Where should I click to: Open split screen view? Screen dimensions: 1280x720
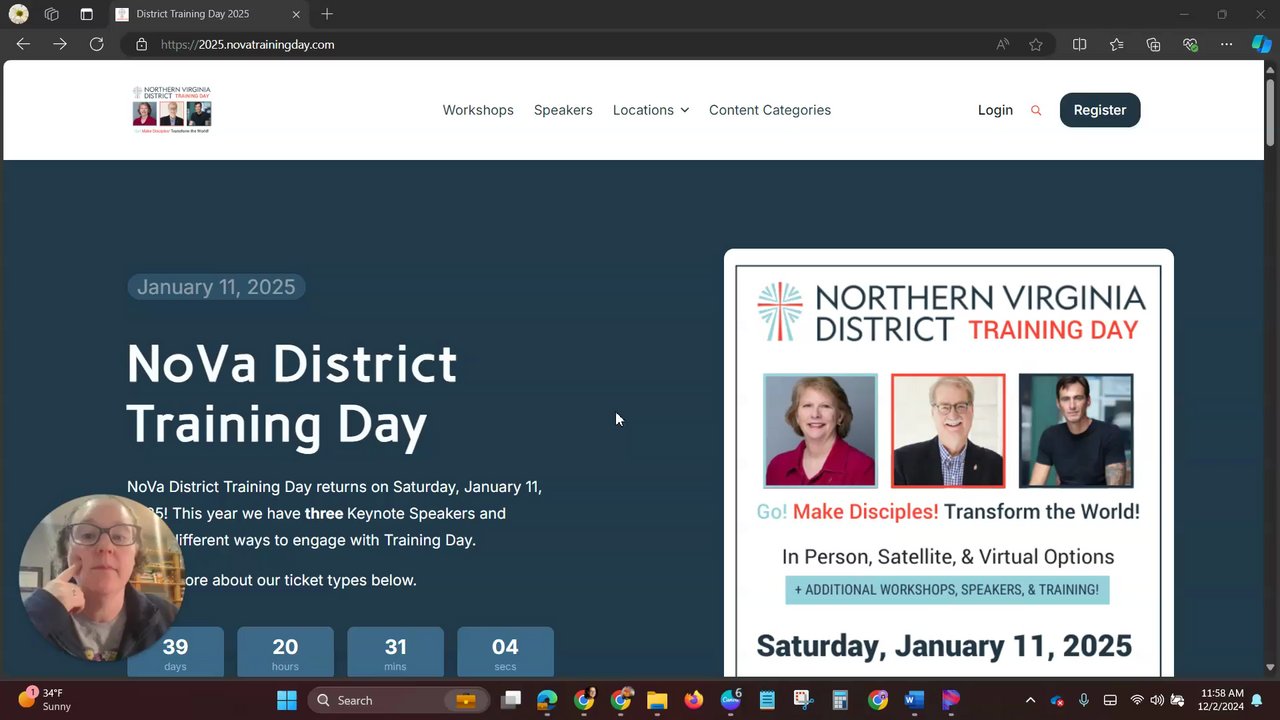click(1079, 44)
